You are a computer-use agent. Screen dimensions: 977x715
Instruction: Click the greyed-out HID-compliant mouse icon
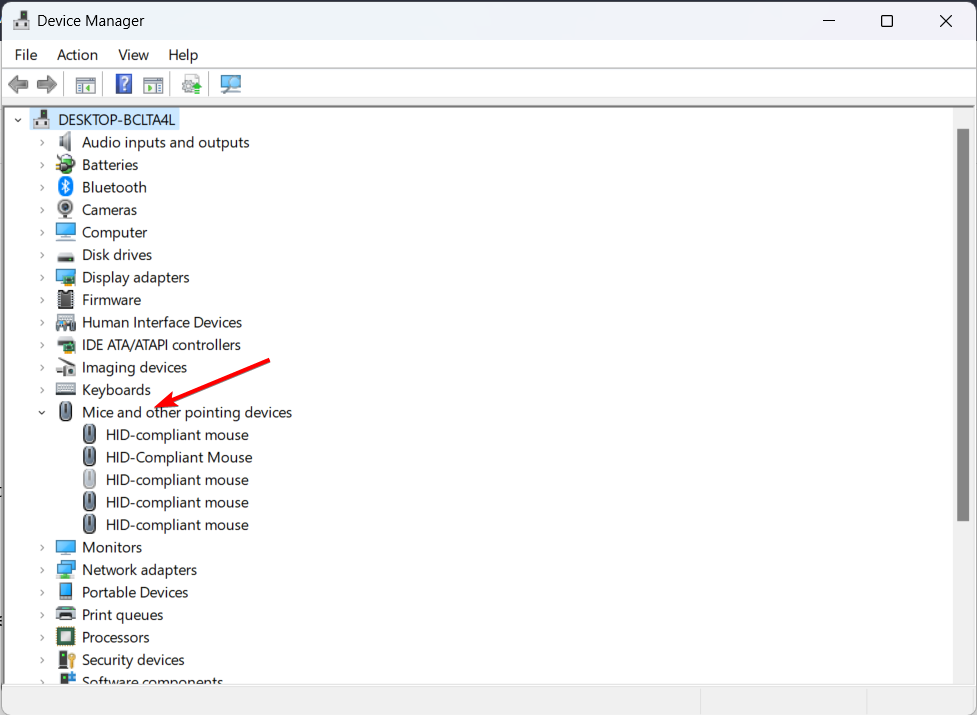90,479
